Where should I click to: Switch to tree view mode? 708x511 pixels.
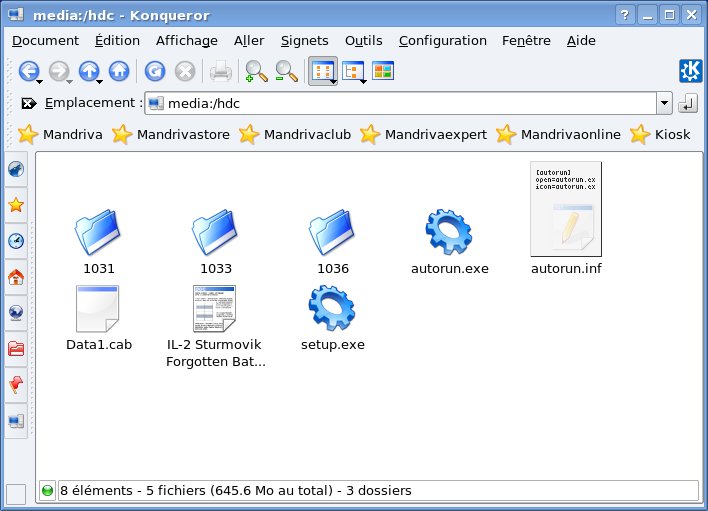[x=353, y=71]
